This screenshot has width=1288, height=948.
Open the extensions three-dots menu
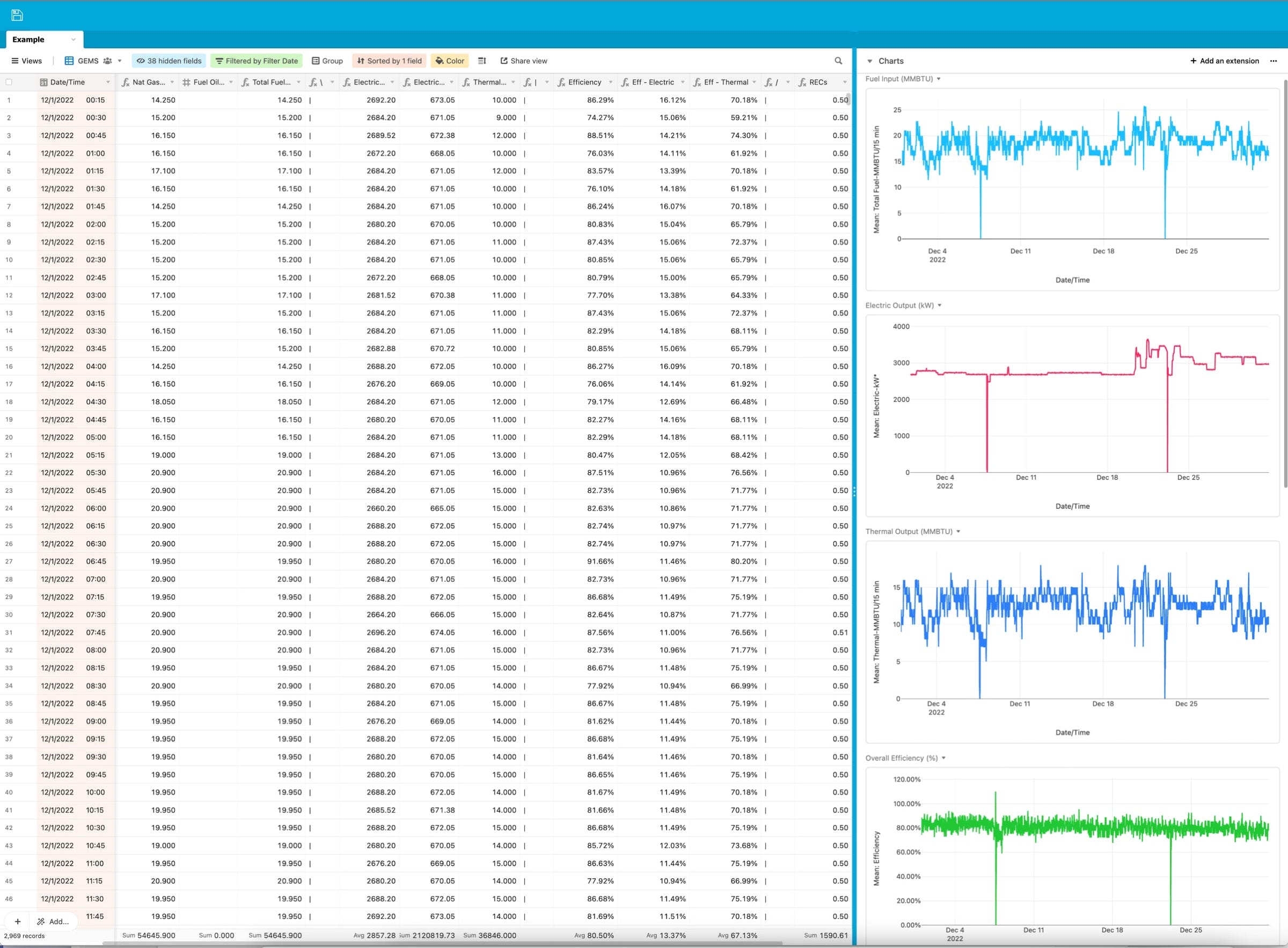pyautogui.click(x=1273, y=61)
